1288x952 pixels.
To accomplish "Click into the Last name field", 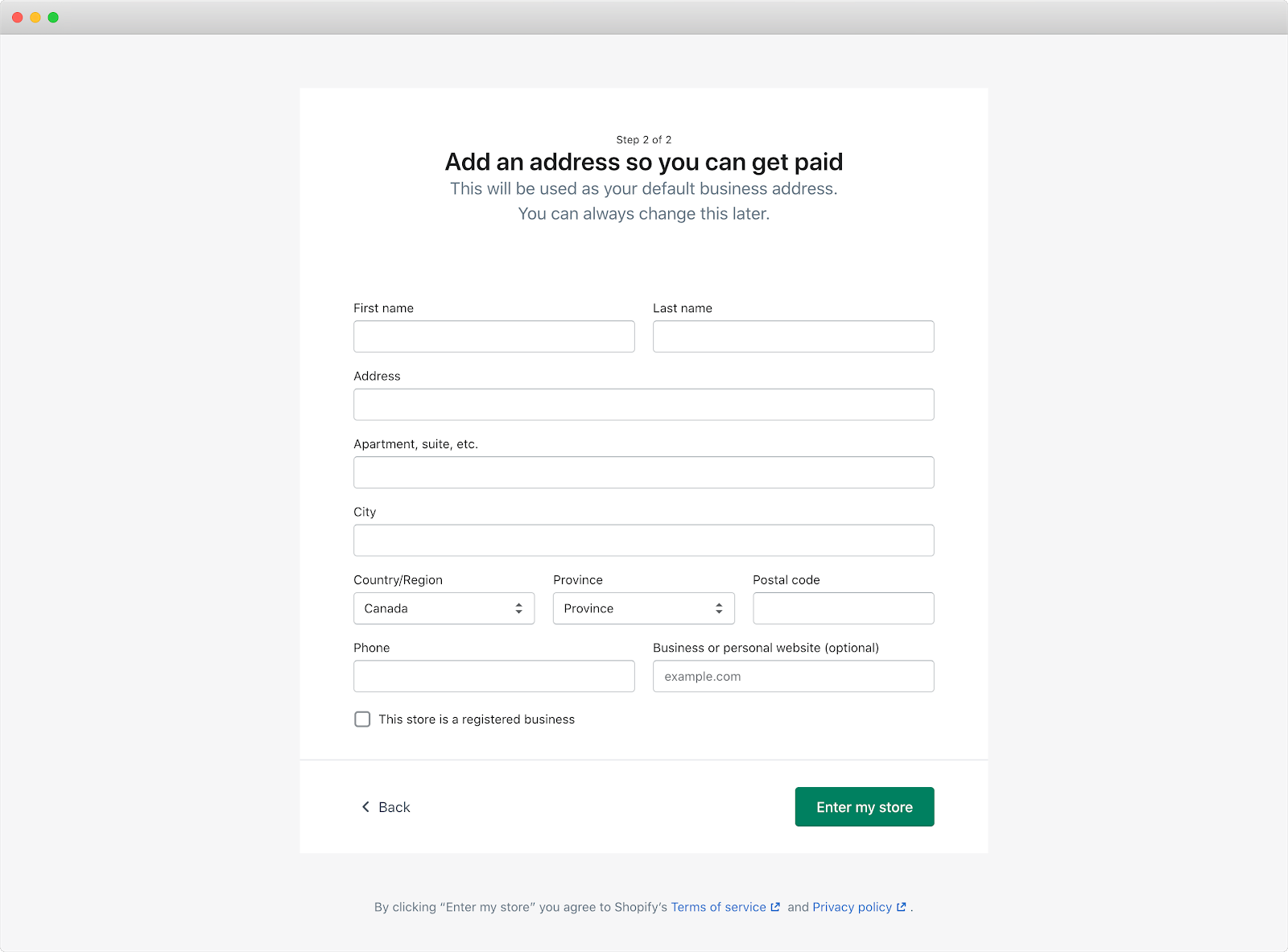I will coord(793,336).
